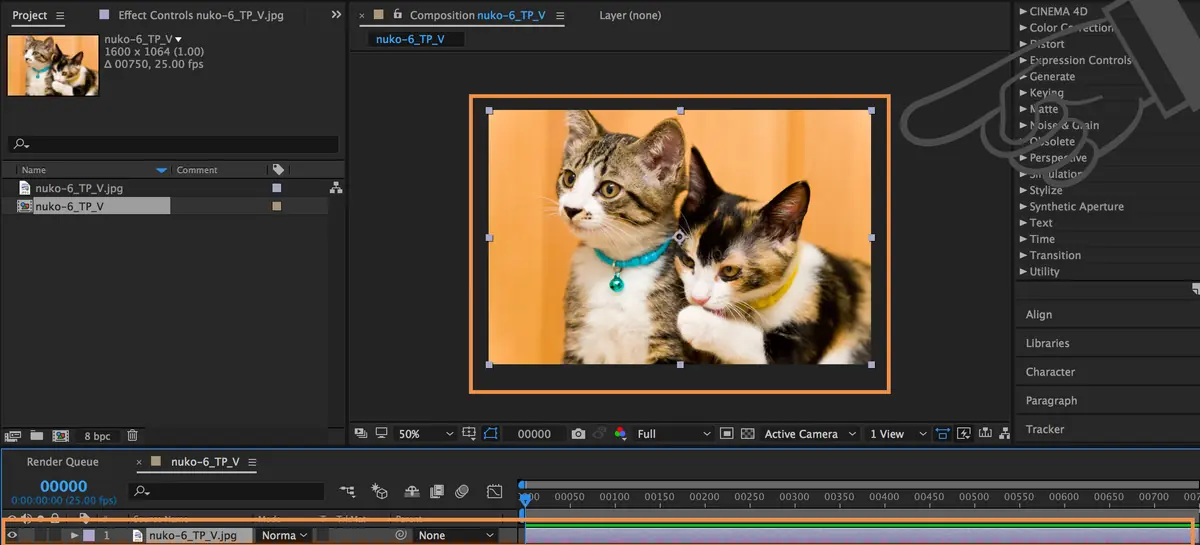The image size is (1200, 545).
Task: Toggle the mask and shape path visibility
Action: [x=490, y=434]
